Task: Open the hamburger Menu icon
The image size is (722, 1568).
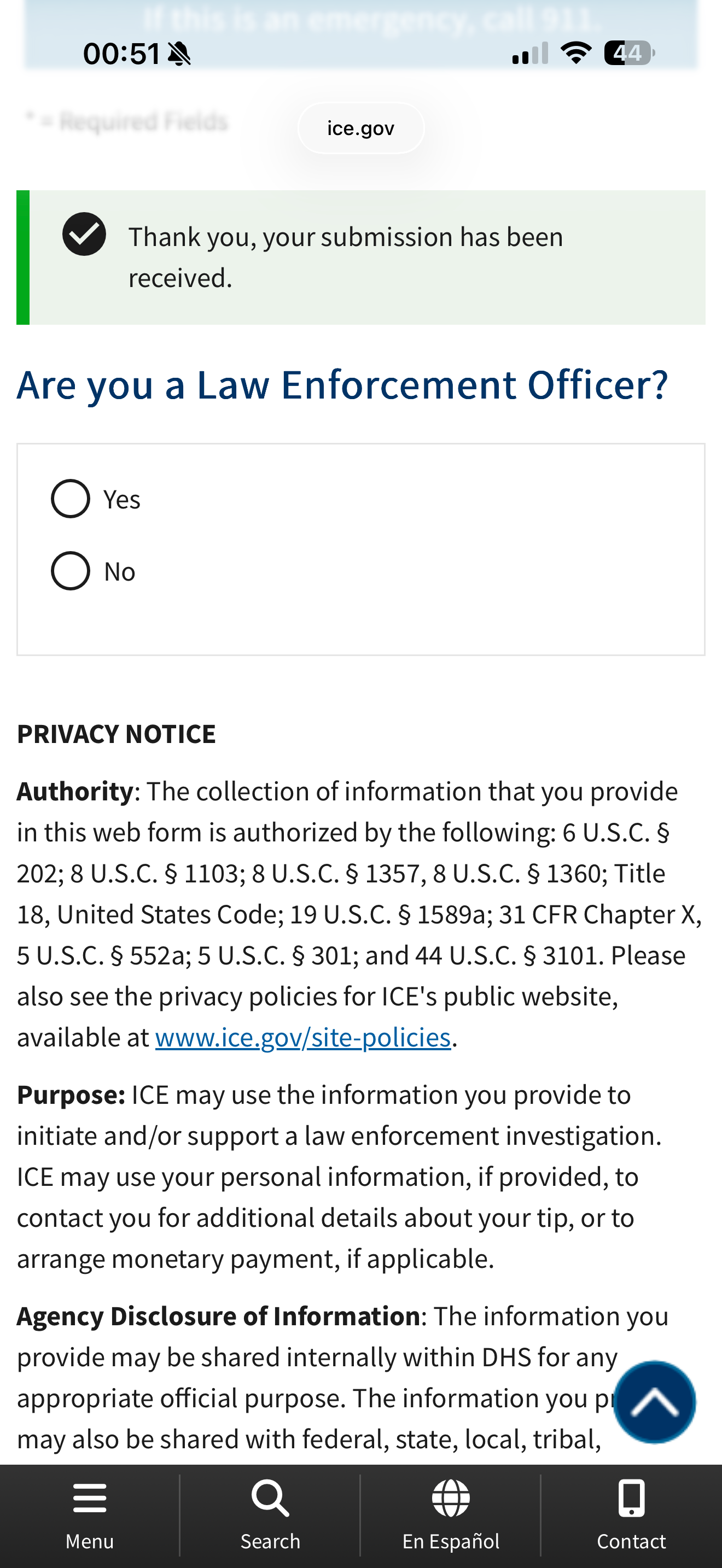Action: pos(90,1499)
